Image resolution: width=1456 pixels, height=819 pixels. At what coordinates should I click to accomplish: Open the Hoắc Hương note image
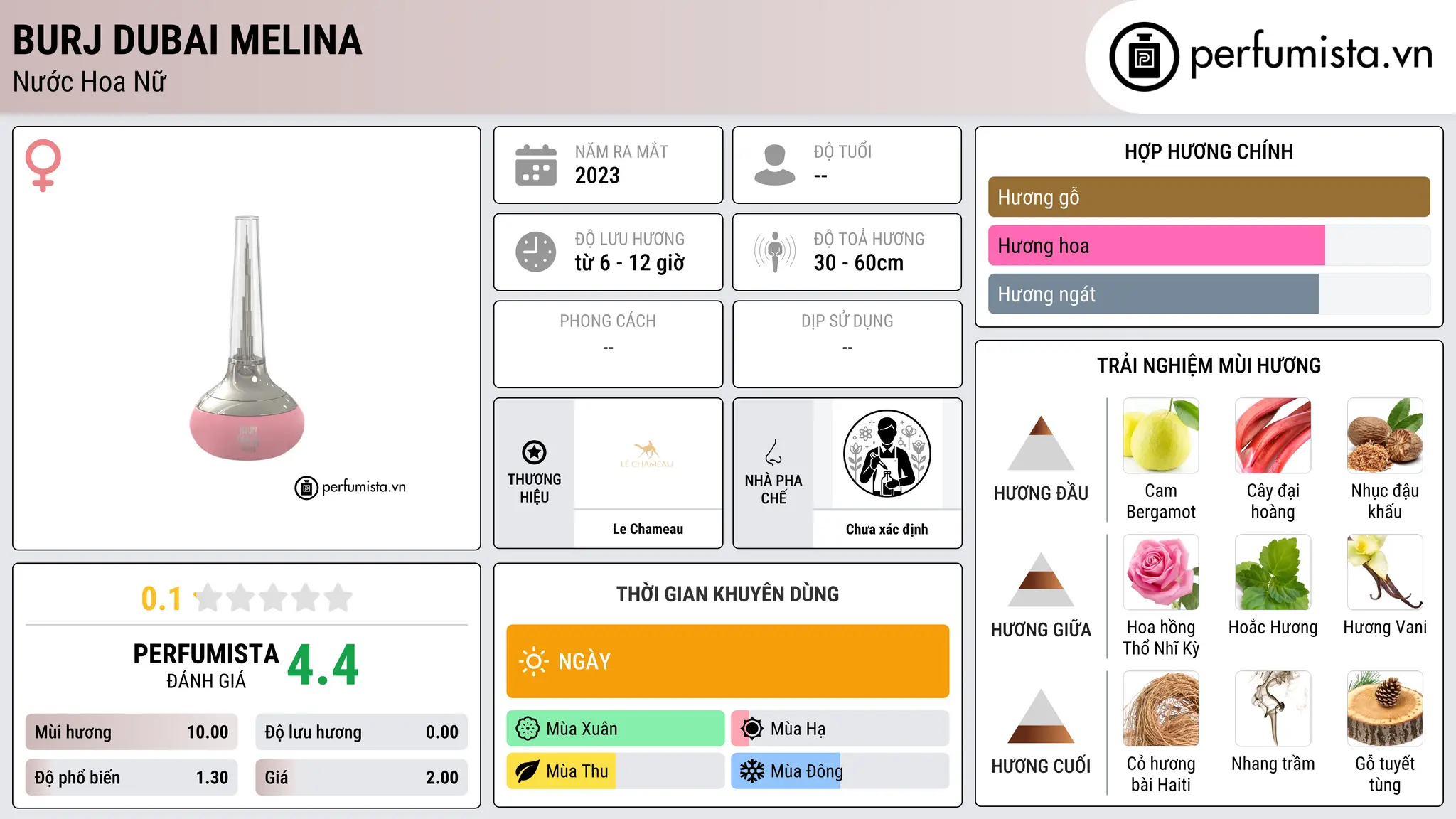(x=1273, y=572)
